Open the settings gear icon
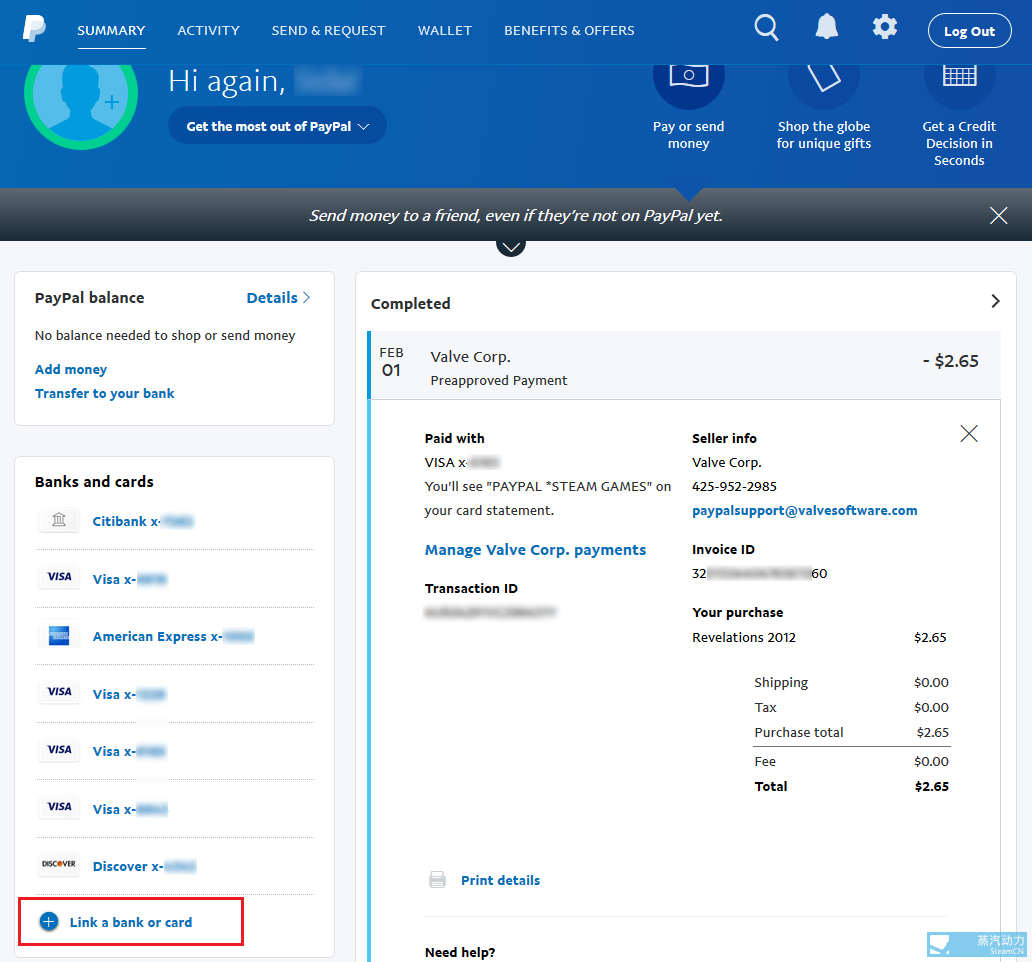 coord(885,28)
